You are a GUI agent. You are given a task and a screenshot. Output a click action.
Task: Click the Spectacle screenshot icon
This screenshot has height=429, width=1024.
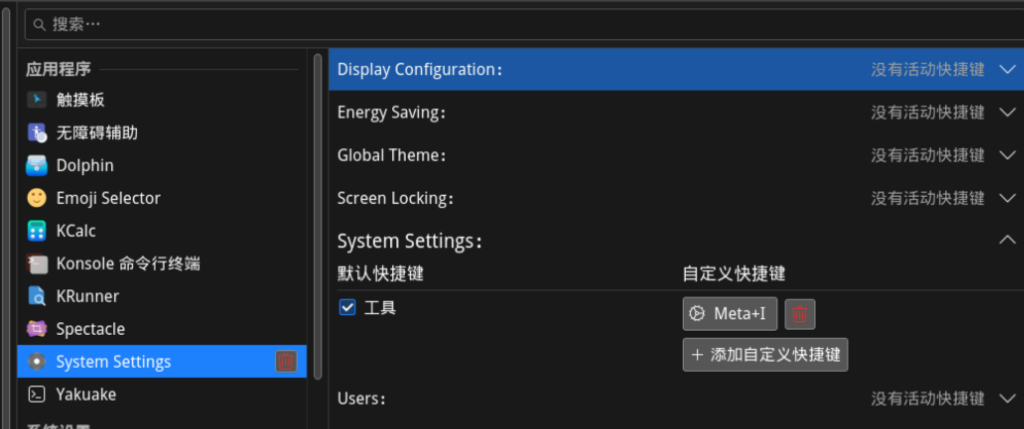point(37,328)
